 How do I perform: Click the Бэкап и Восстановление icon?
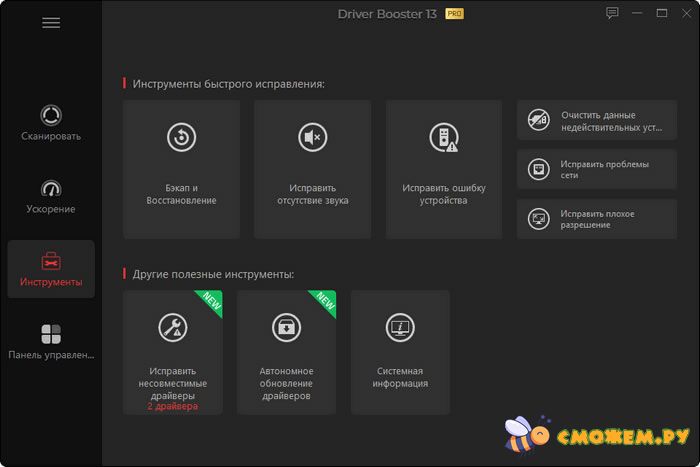click(x=181, y=138)
